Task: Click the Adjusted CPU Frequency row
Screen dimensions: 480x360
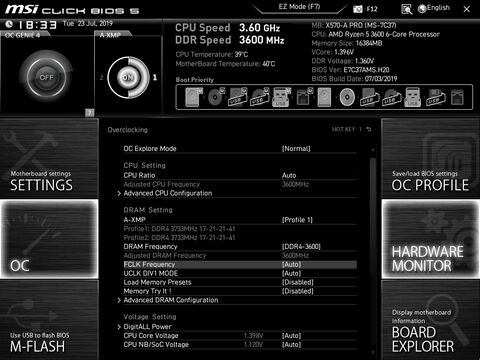Action: 240,184
